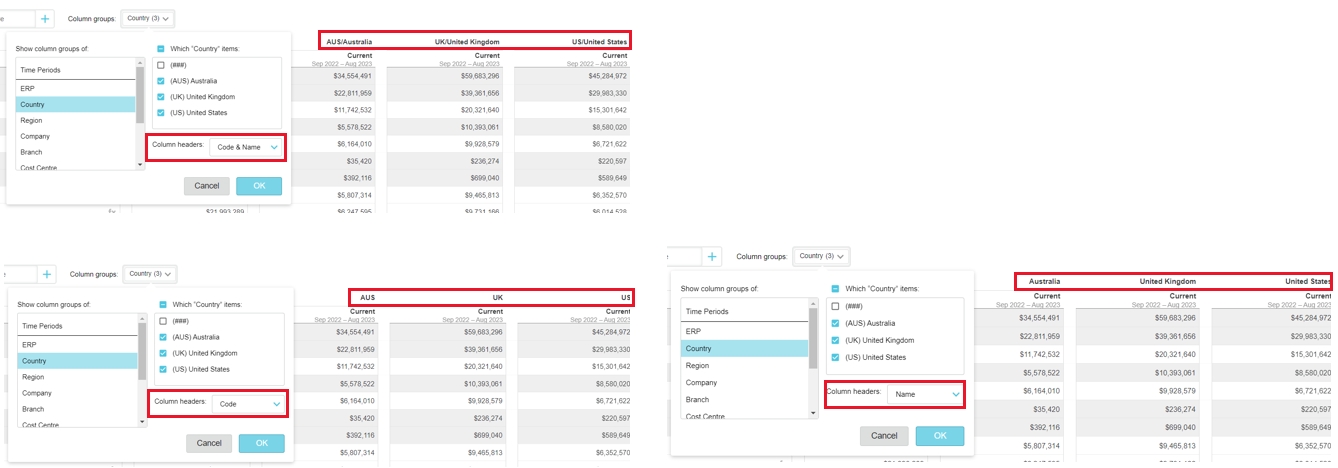Image resolution: width=1338 pixels, height=468 pixels.
Task: Click the 'United Kingdom' name-only column header
Action: point(1166,282)
